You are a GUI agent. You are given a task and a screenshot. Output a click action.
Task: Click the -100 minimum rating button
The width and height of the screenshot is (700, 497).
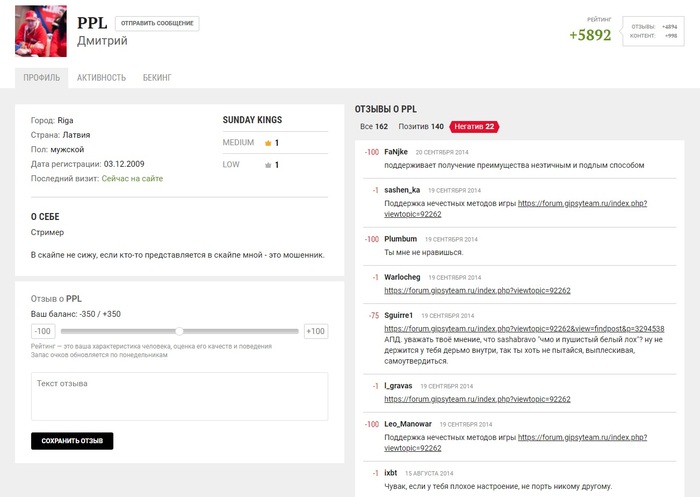click(43, 331)
